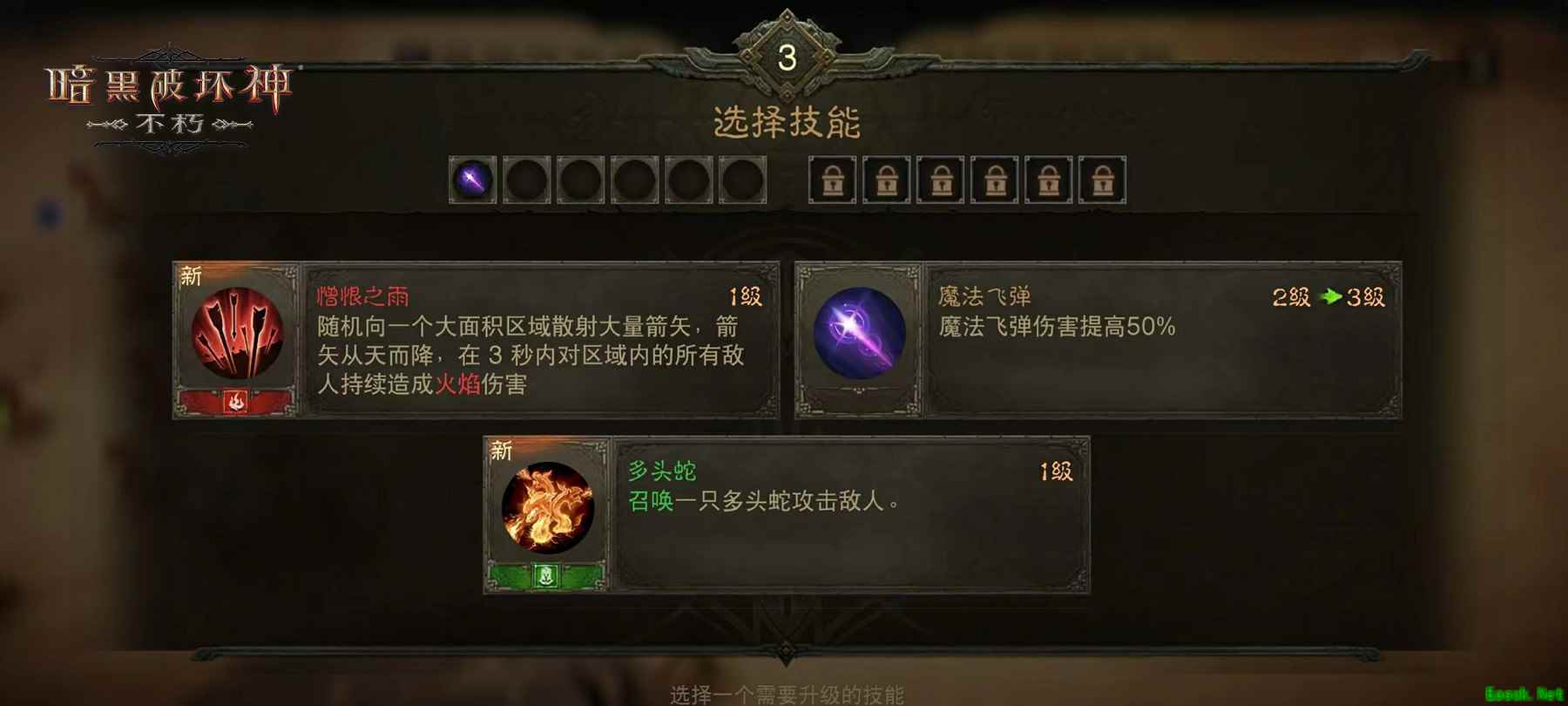Tap the equipped Magic Missile skill slot
Viewport: 1568px width, 706px height.
point(473,180)
